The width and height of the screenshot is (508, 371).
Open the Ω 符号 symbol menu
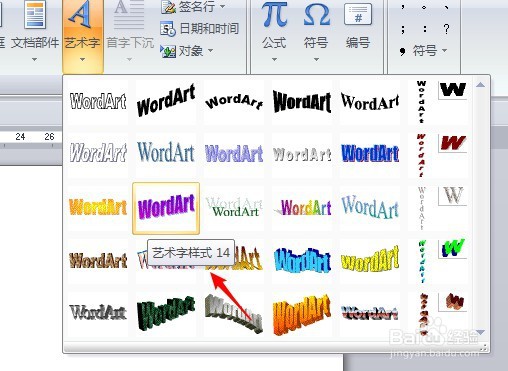coord(316,32)
